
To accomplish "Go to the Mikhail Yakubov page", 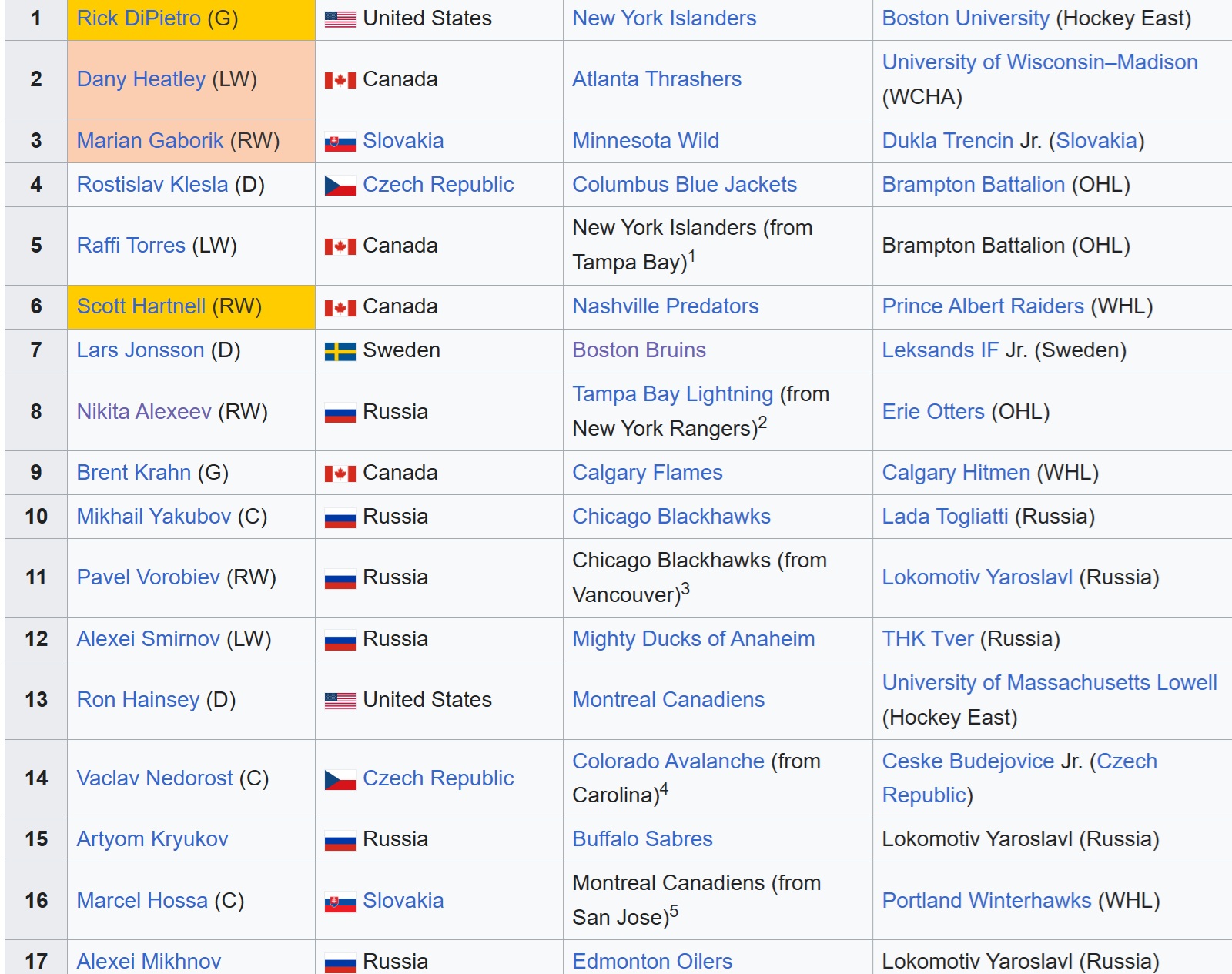I will [x=154, y=517].
